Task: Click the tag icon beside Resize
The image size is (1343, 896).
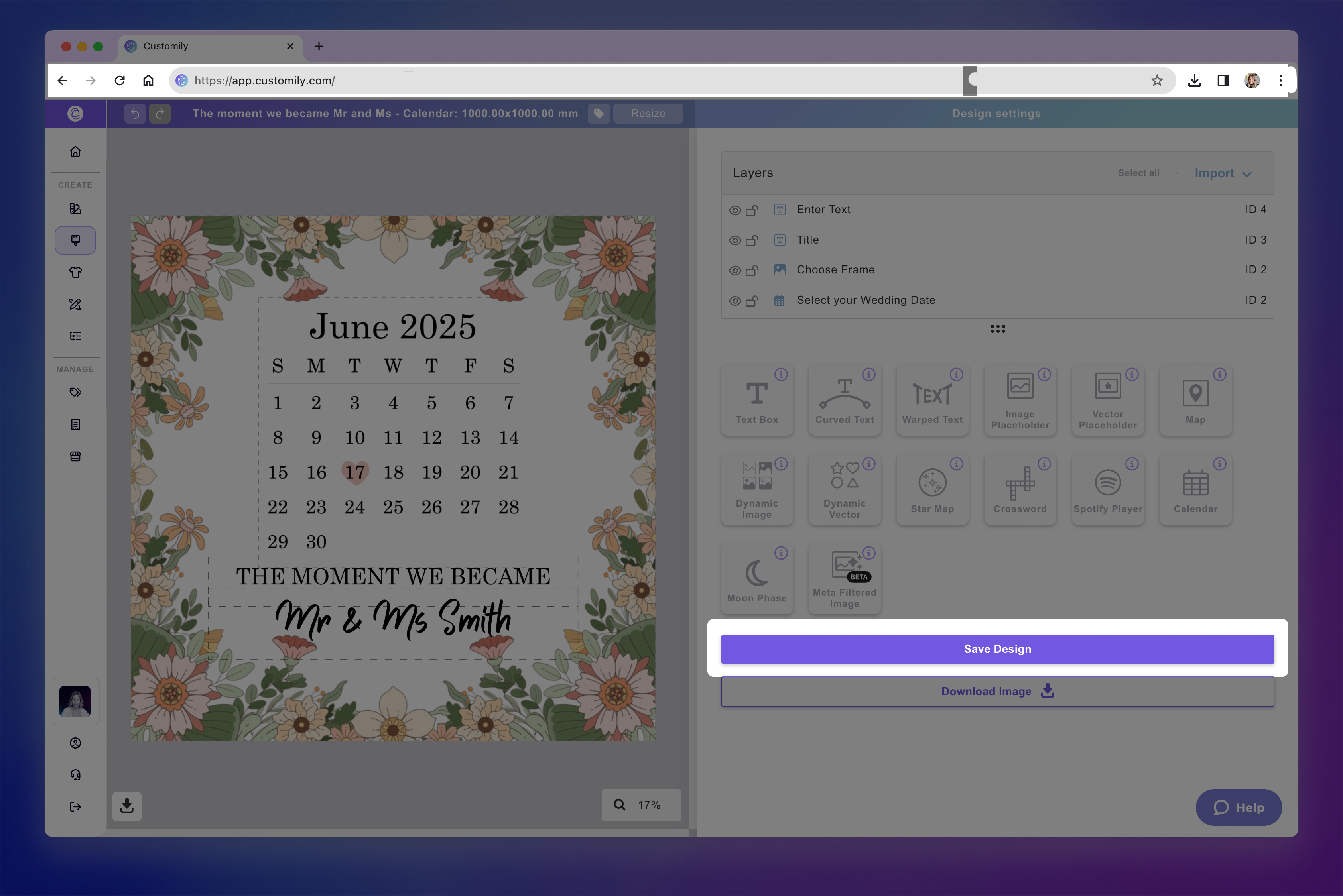Action: [x=599, y=114]
